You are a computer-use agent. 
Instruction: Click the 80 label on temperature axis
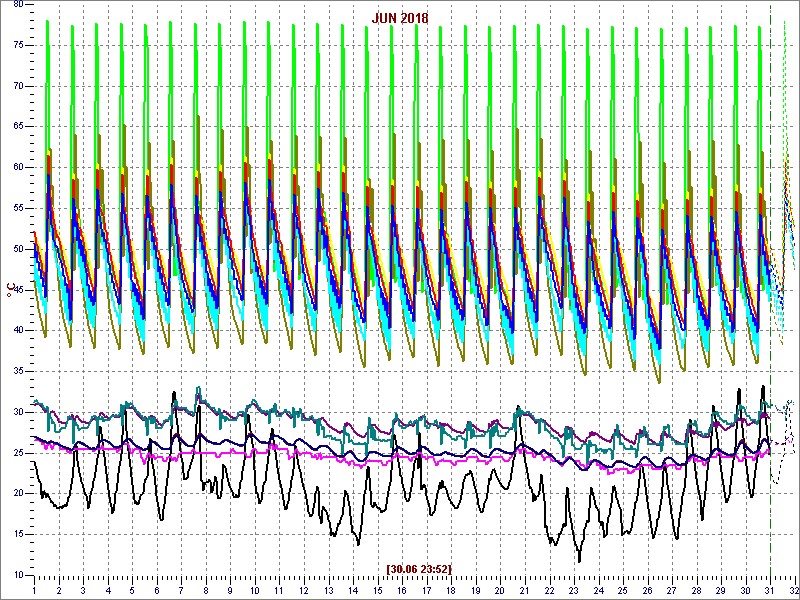coord(17,5)
